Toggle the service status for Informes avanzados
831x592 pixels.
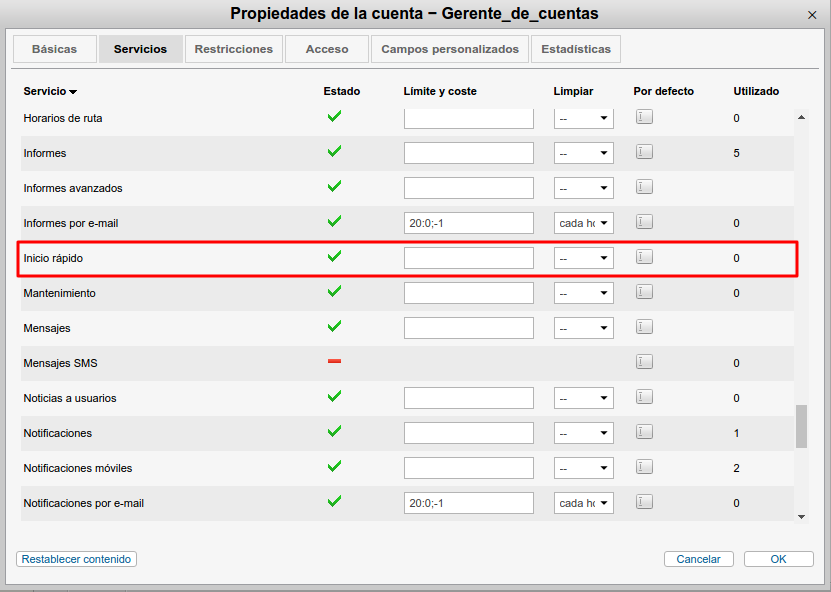coord(335,187)
